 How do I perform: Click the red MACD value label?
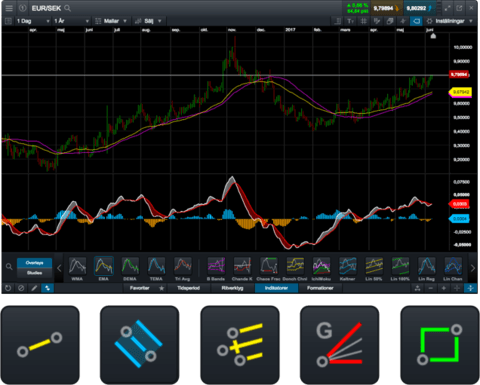459,203
